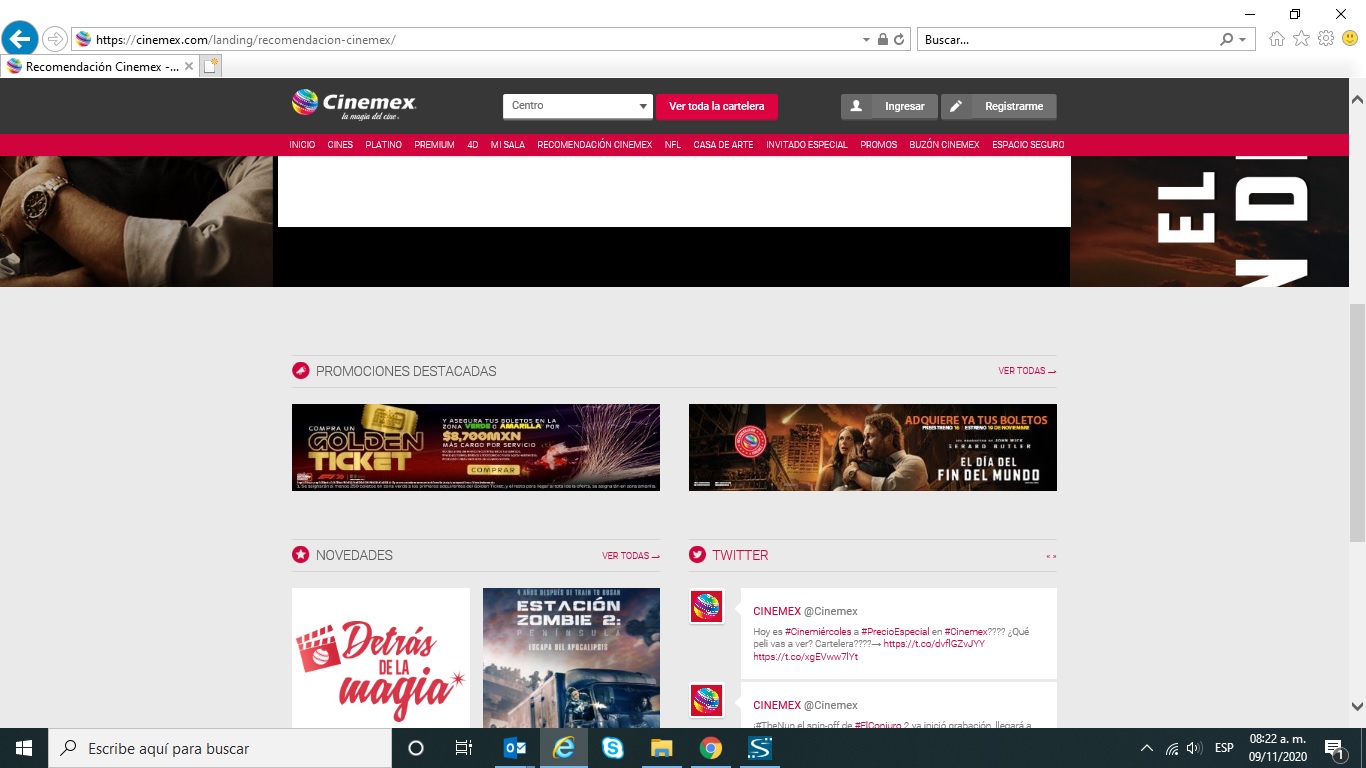Viewport: 1366px width, 768px height.
Task: Open the PLATINO menu item
Action: click(x=384, y=145)
